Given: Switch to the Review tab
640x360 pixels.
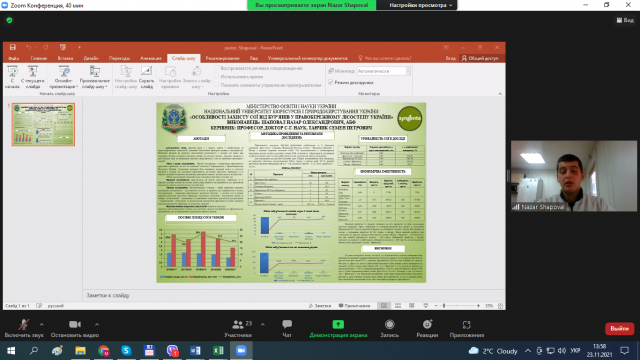Looking at the screenshot, I should click(x=222, y=58).
